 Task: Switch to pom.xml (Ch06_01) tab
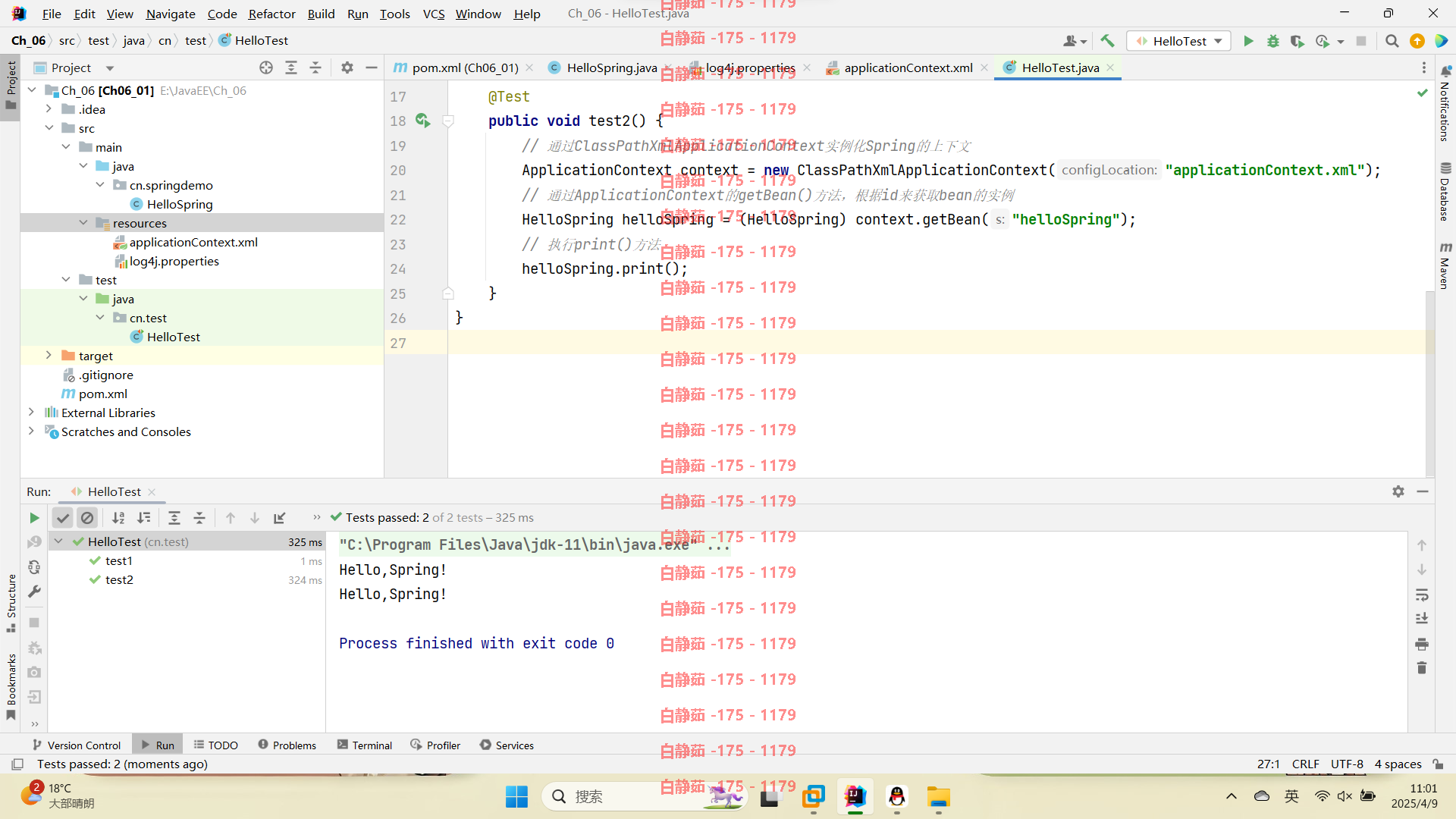tap(465, 67)
